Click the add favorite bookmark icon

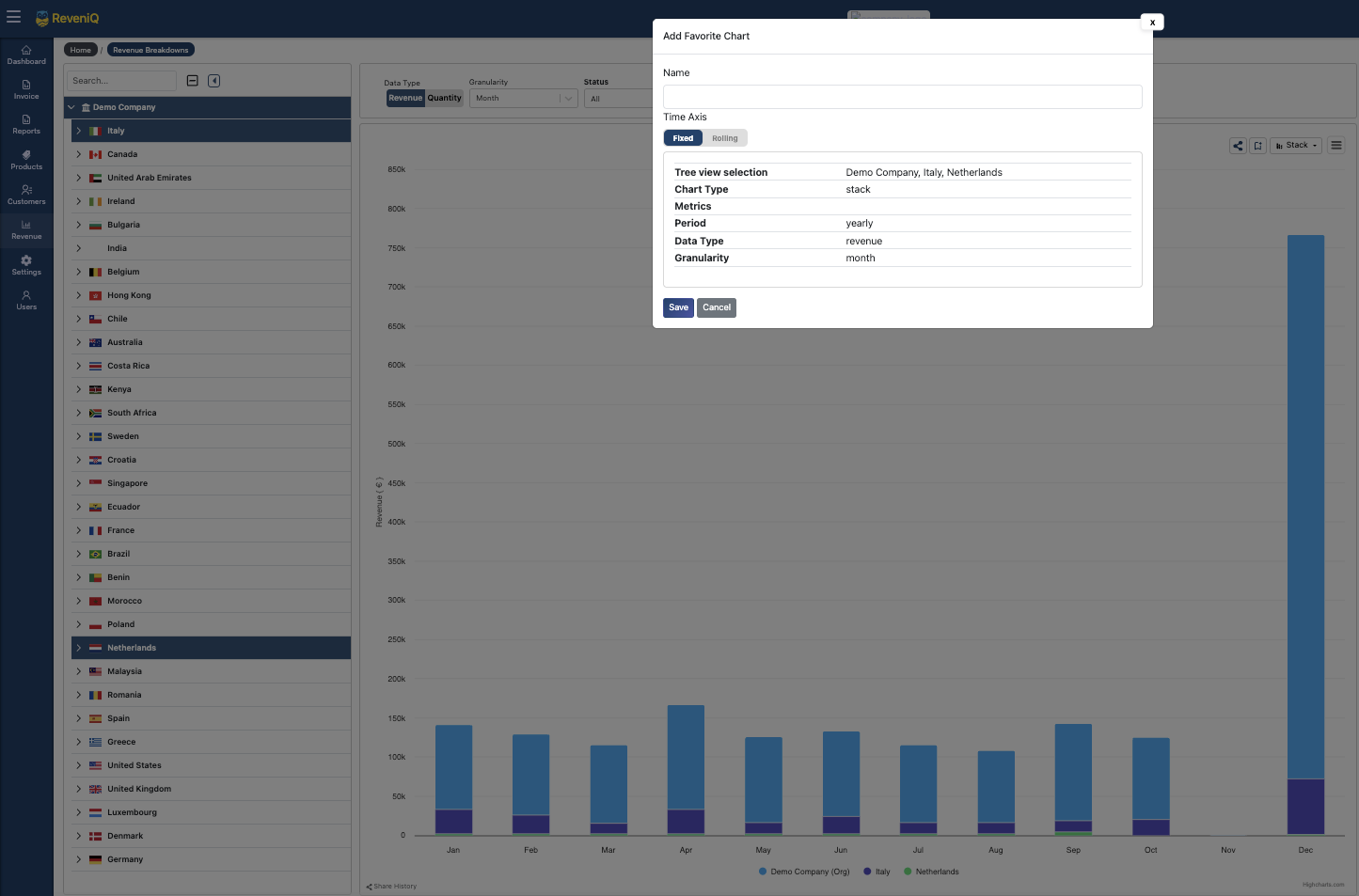tap(1257, 146)
